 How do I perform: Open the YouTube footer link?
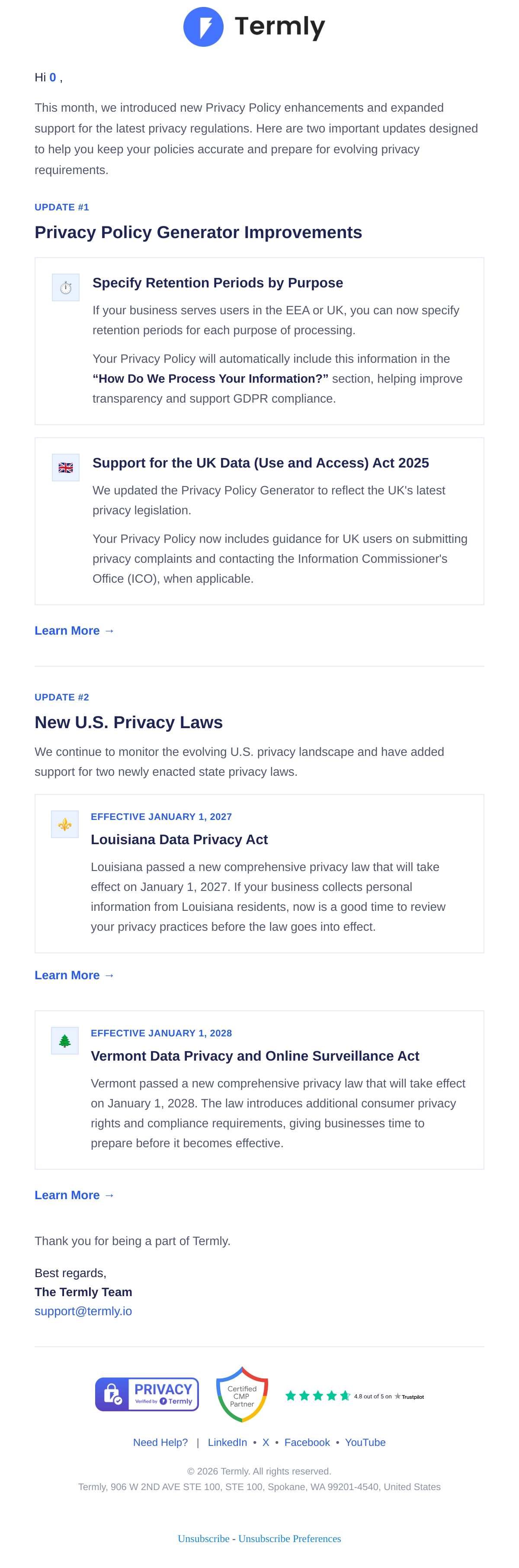click(365, 1442)
